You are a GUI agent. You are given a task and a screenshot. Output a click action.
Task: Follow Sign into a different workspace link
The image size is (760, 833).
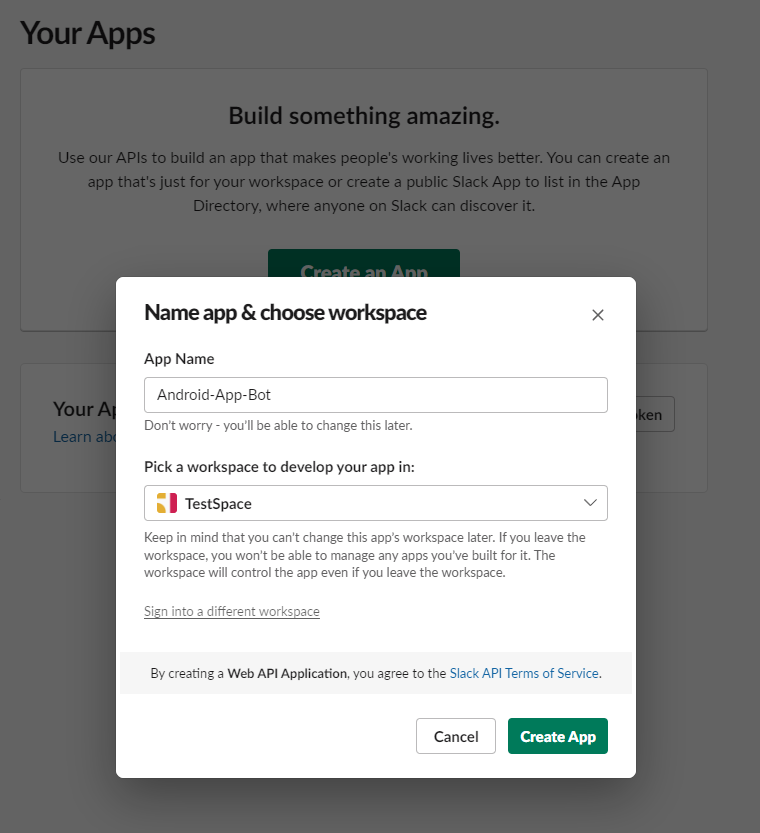232,611
